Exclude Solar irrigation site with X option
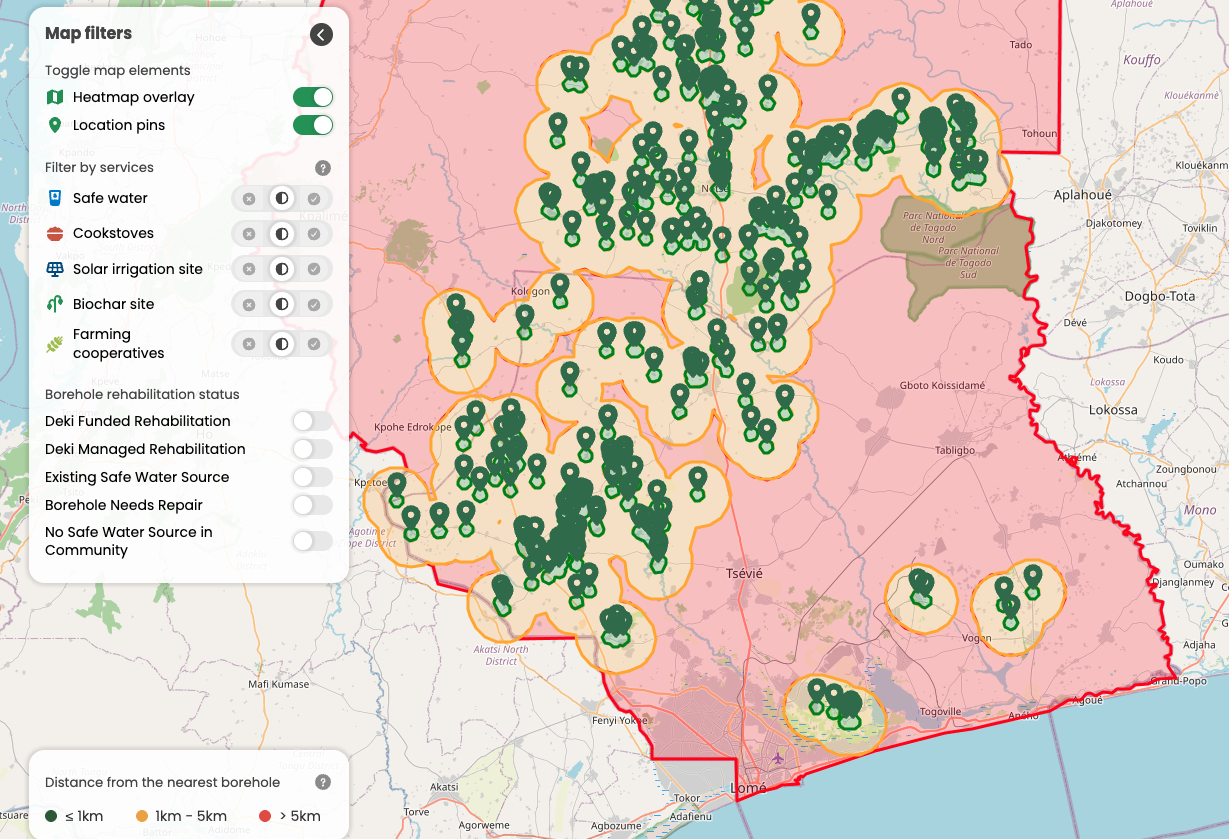 point(249,269)
